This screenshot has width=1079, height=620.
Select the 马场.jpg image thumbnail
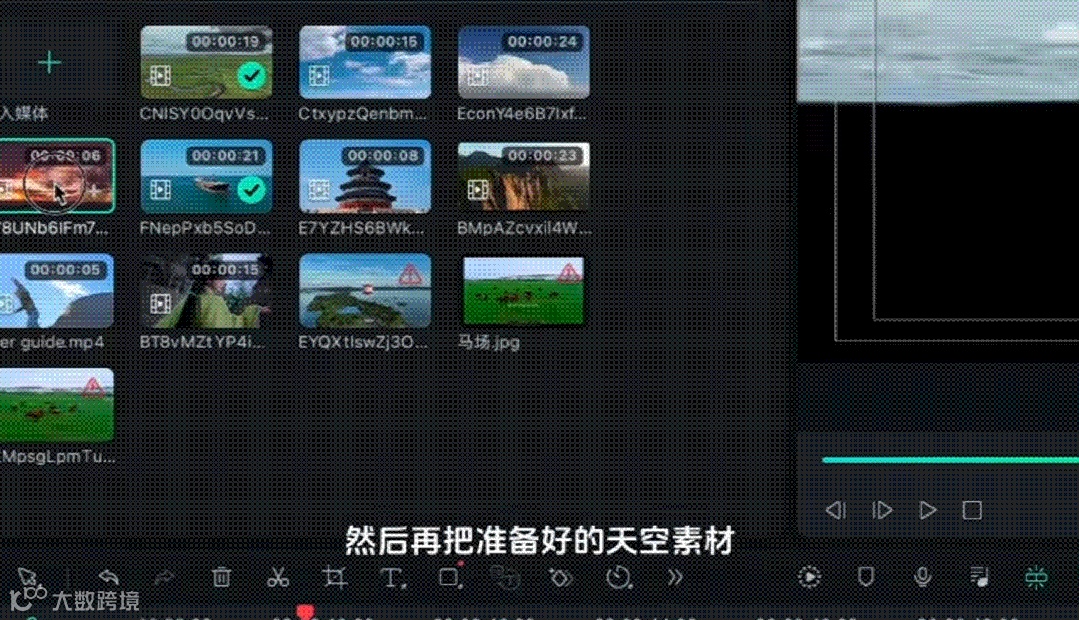[x=523, y=289]
